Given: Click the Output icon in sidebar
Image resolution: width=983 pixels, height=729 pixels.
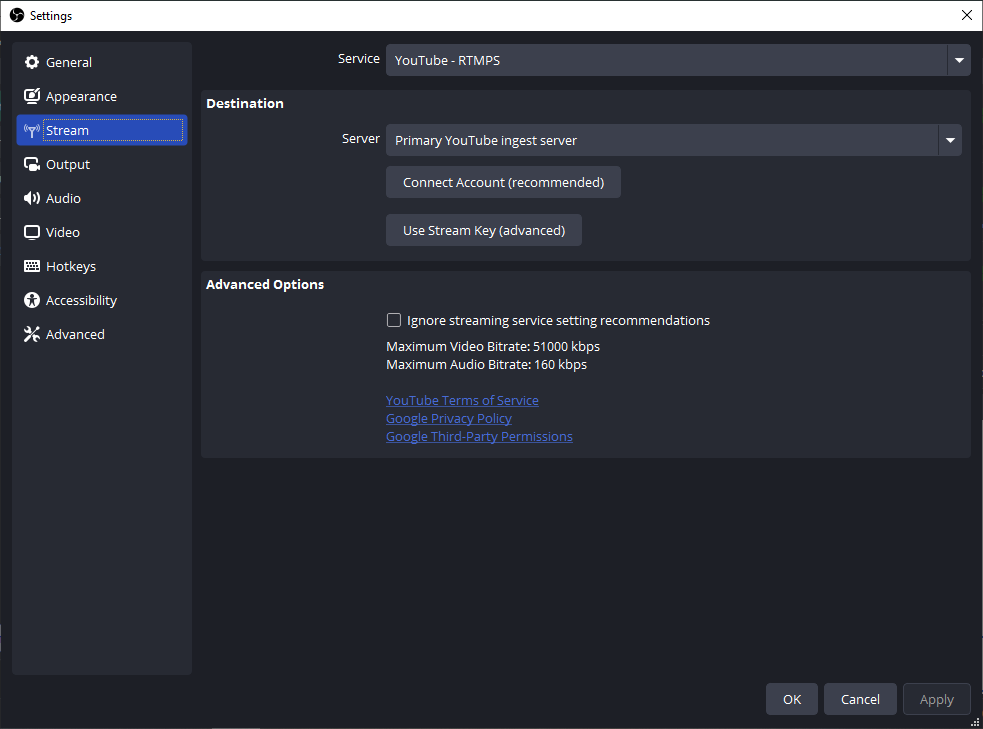Looking at the screenshot, I should tap(31, 164).
